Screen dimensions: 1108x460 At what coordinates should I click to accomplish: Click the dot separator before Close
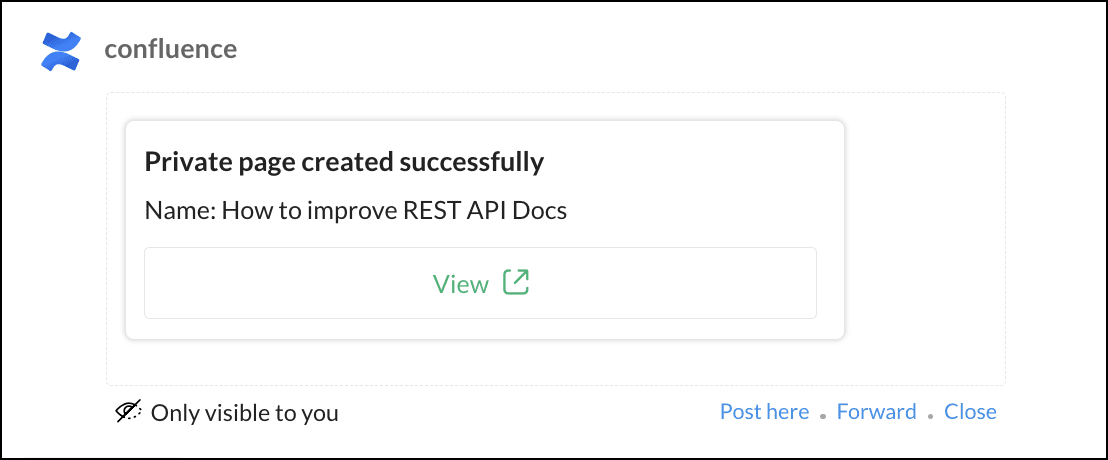931,414
